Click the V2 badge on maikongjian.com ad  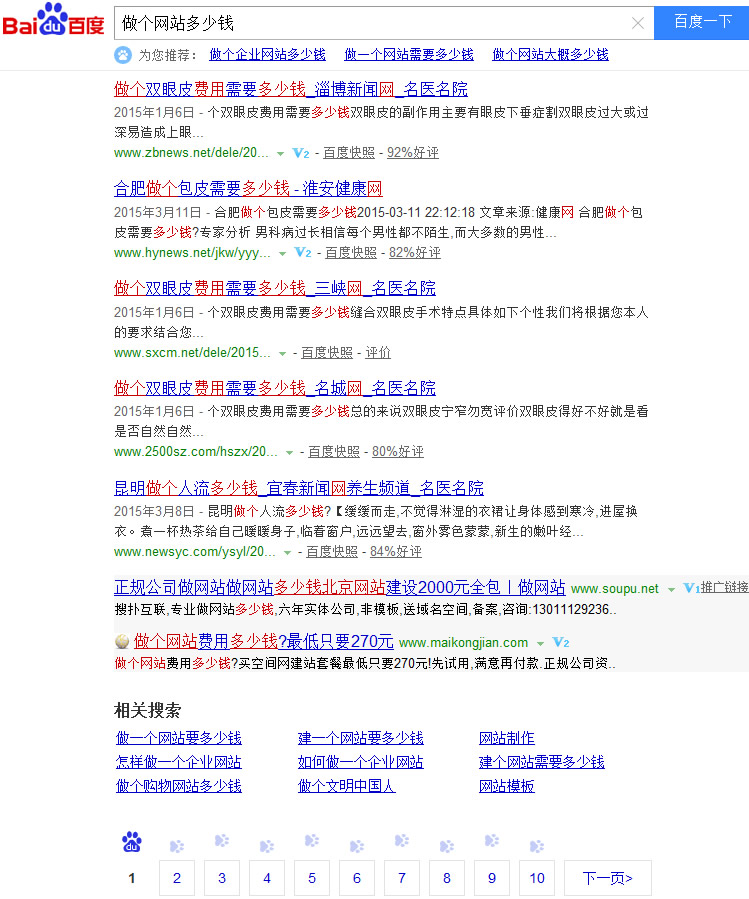click(x=560, y=643)
